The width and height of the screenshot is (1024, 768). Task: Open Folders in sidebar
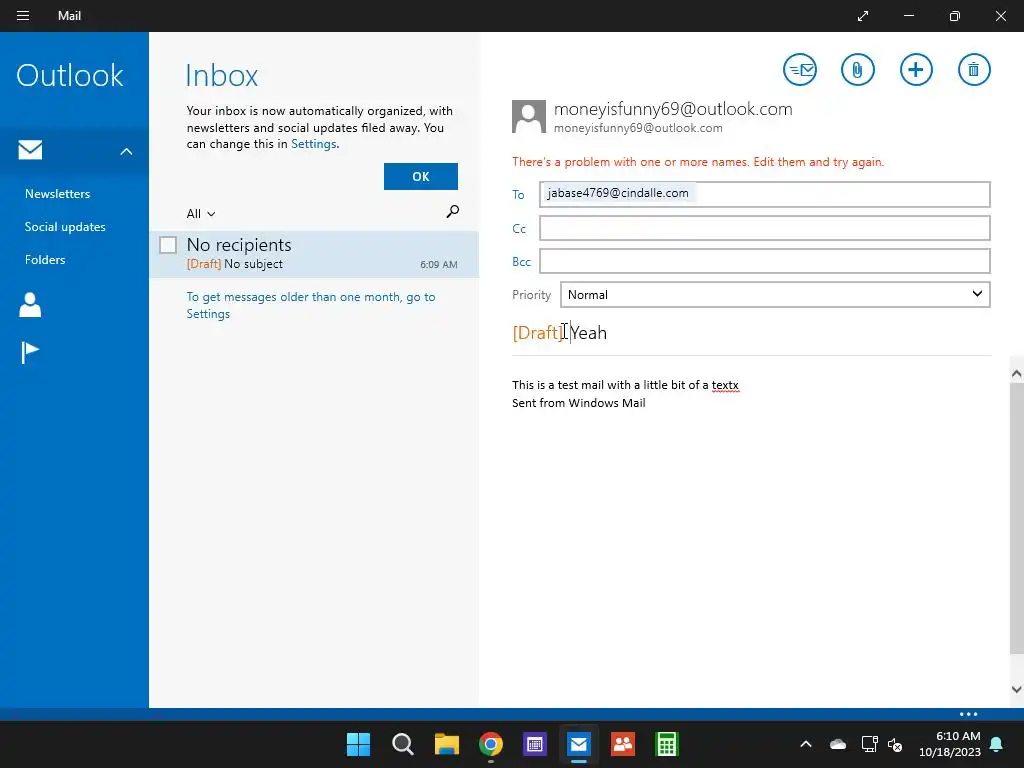point(45,259)
